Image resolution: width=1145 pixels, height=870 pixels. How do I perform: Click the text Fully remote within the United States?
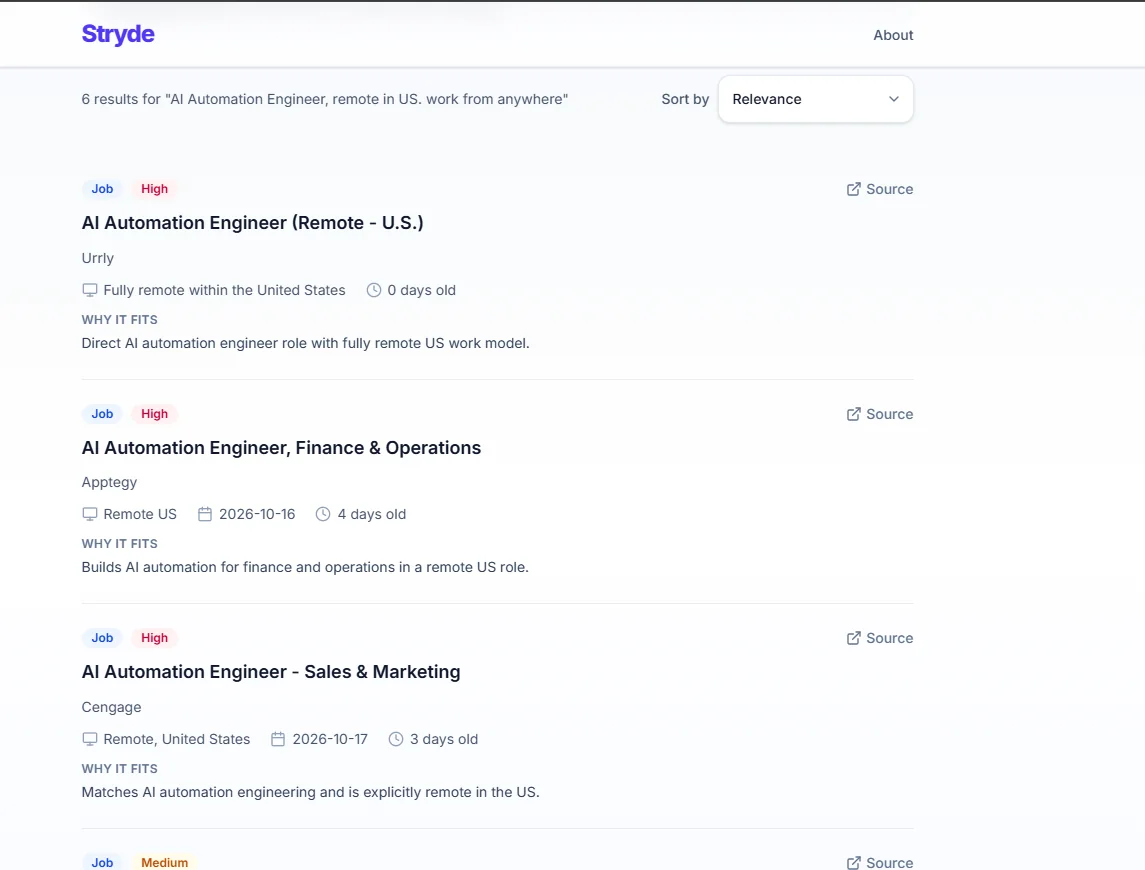tap(224, 290)
